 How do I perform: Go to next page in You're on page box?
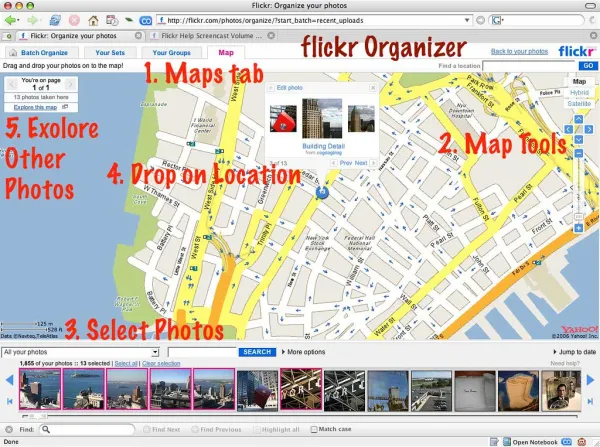[70, 84]
